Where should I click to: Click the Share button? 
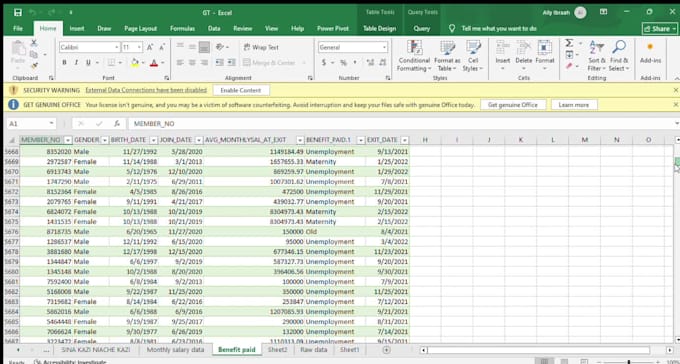pos(660,29)
